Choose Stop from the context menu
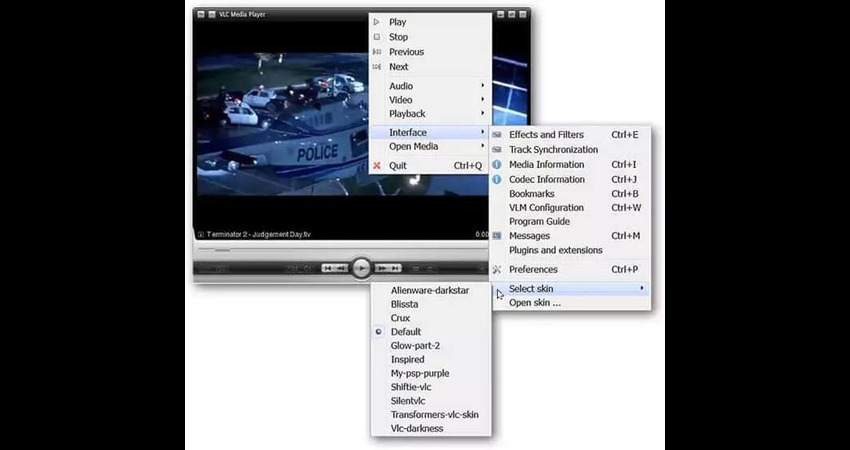850x450 pixels. point(430,37)
